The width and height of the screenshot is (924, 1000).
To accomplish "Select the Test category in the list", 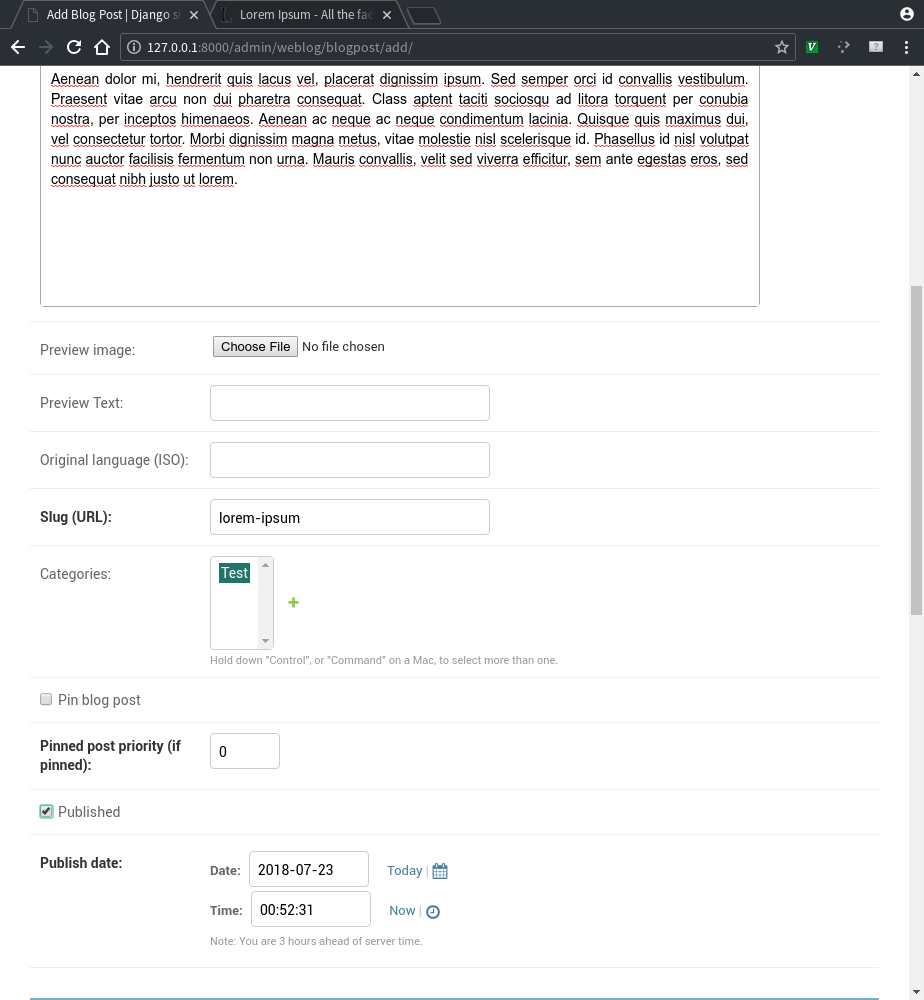I will click(x=235, y=573).
